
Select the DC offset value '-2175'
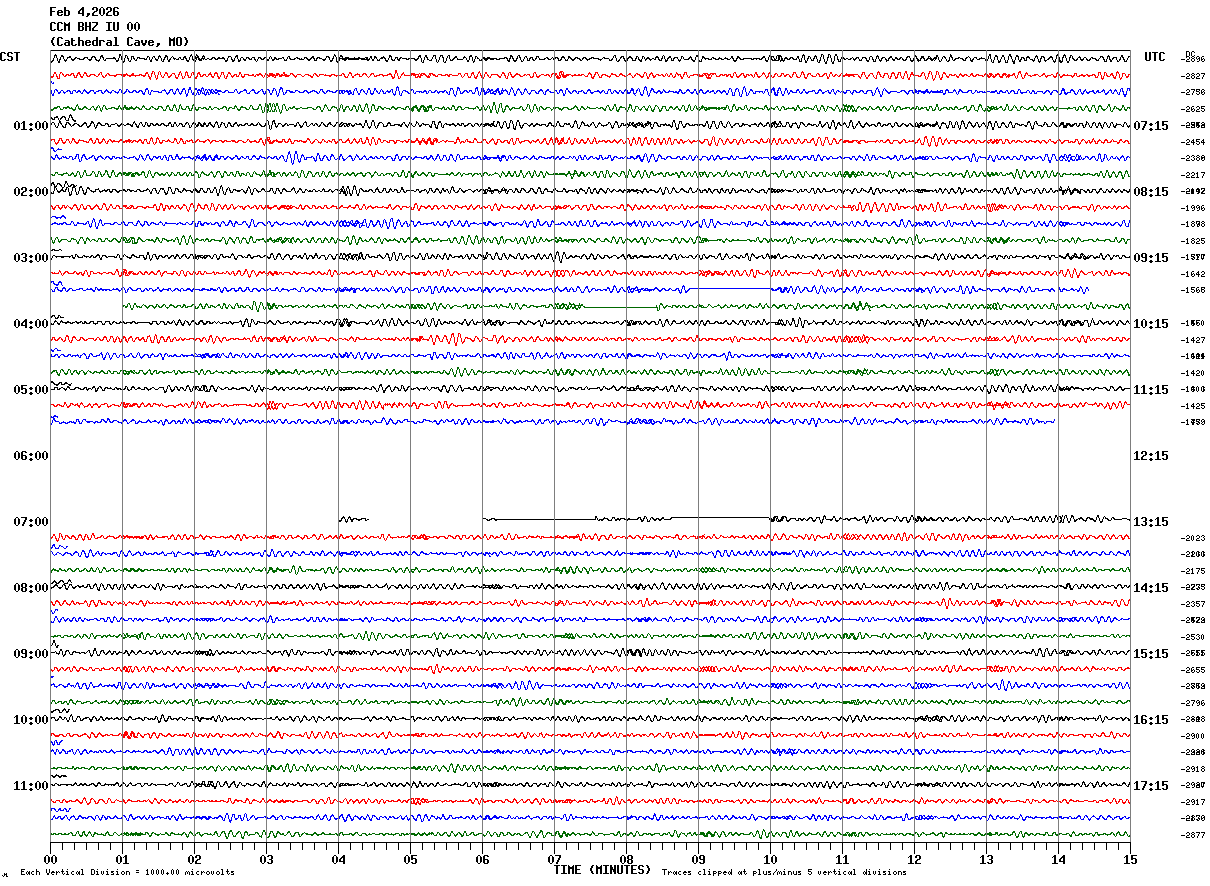[1194, 571]
